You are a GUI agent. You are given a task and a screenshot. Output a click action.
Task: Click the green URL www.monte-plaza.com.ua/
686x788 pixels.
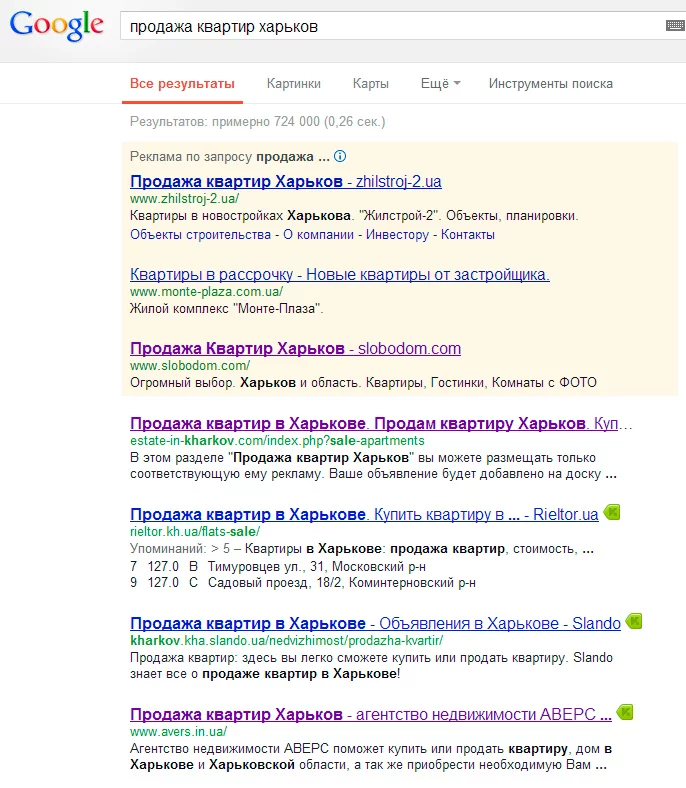(207, 291)
